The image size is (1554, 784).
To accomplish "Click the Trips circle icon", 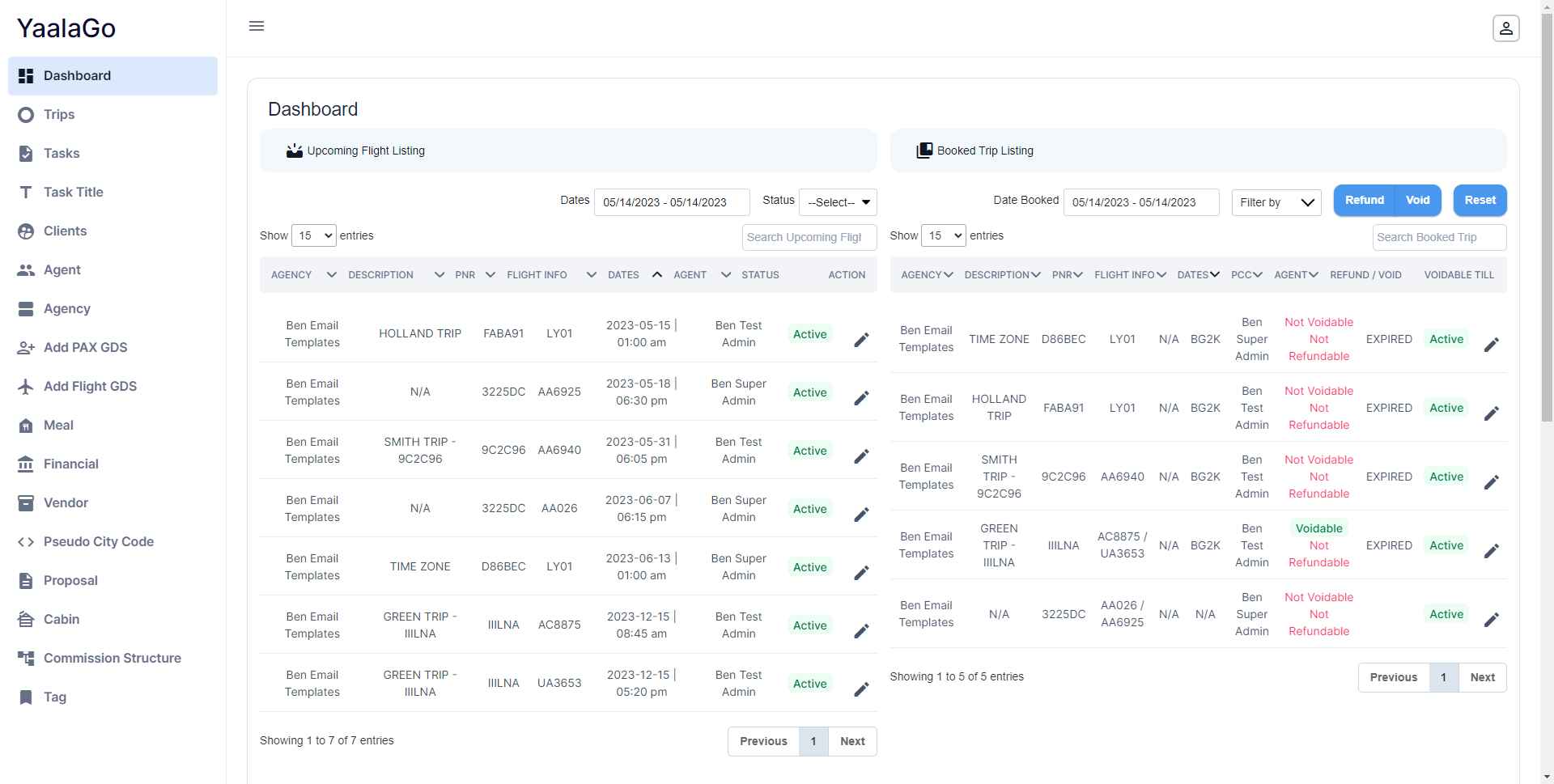I will click(x=26, y=115).
